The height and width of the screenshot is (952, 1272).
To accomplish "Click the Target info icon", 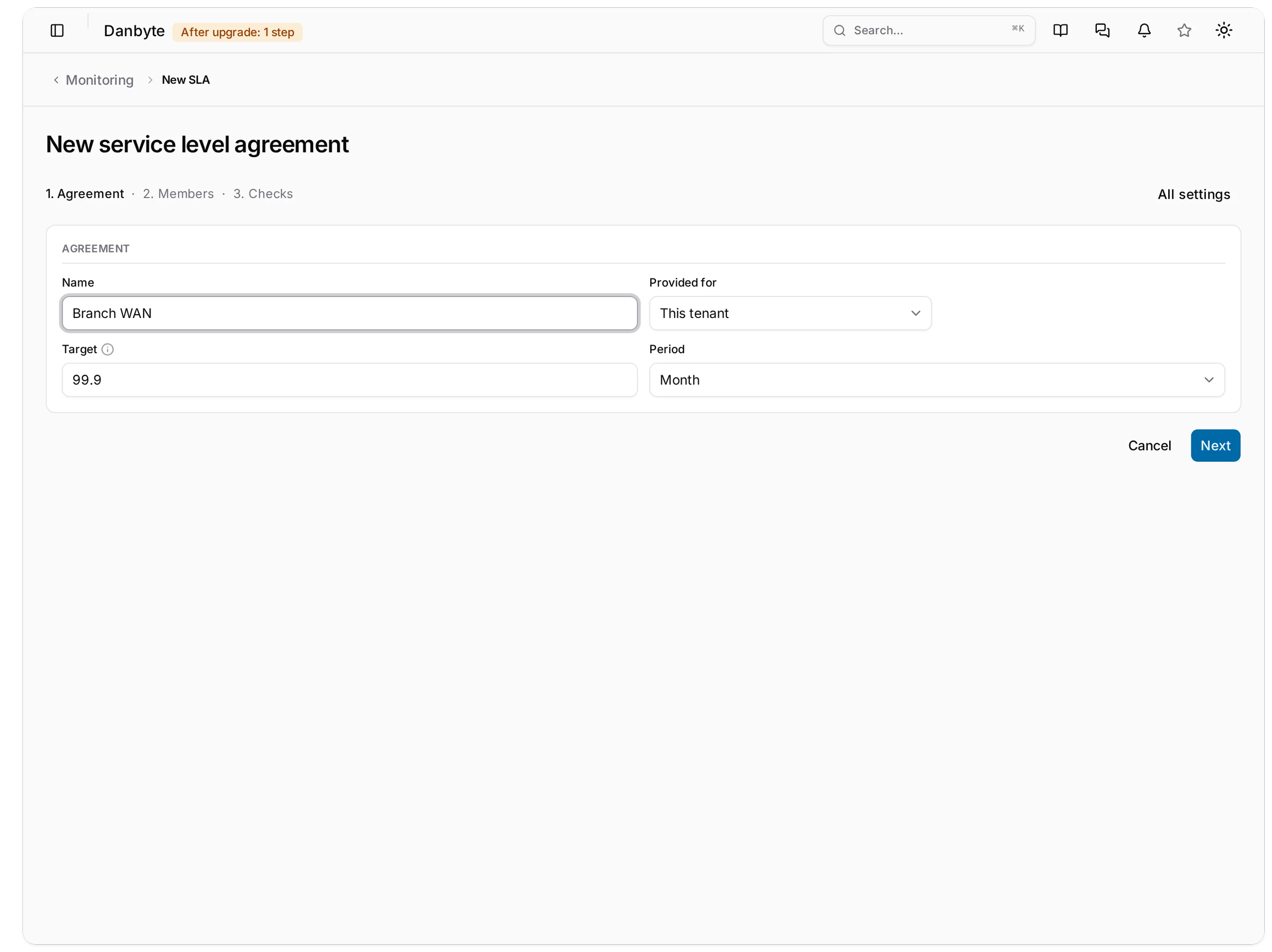I will (x=108, y=349).
